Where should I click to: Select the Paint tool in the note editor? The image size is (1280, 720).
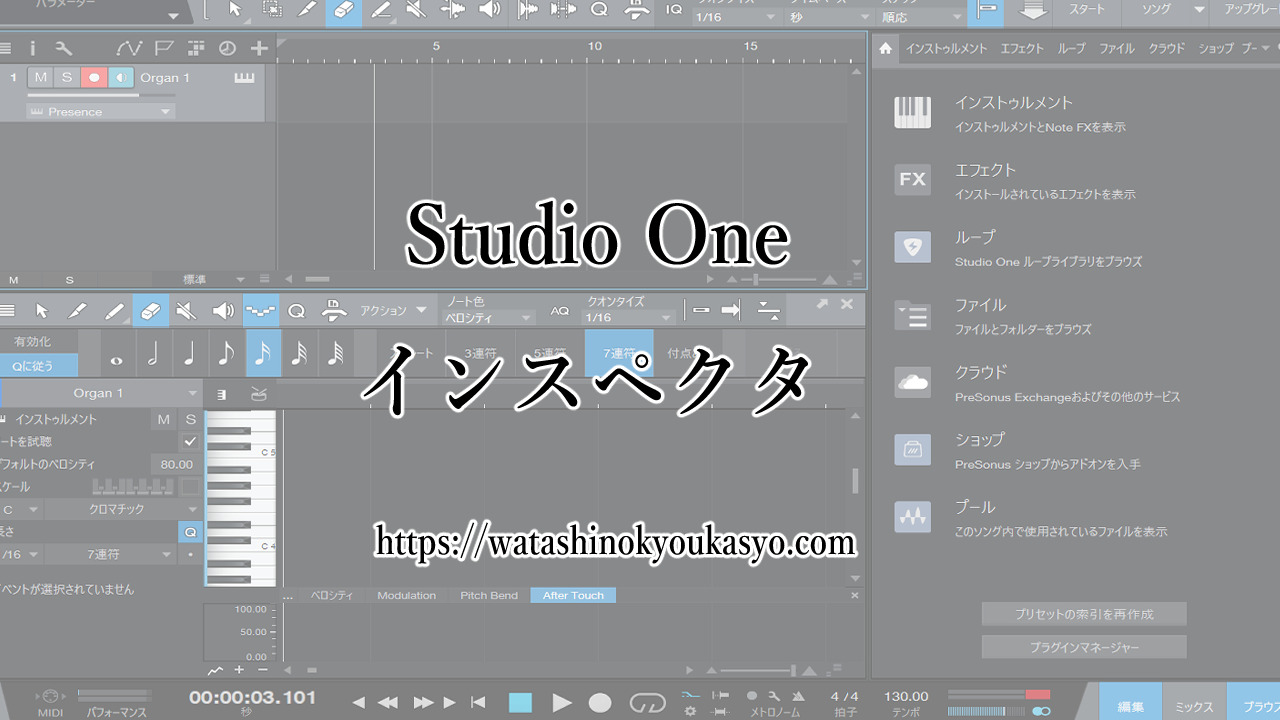click(x=113, y=310)
